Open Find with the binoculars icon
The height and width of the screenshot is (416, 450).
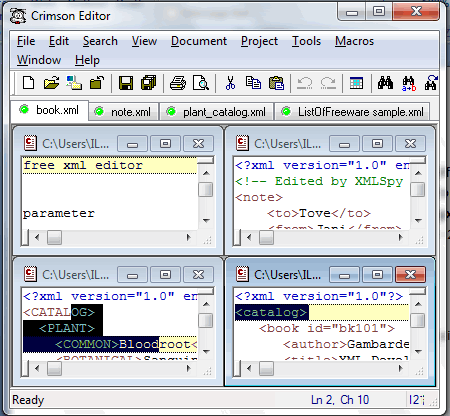click(x=385, y=83)
